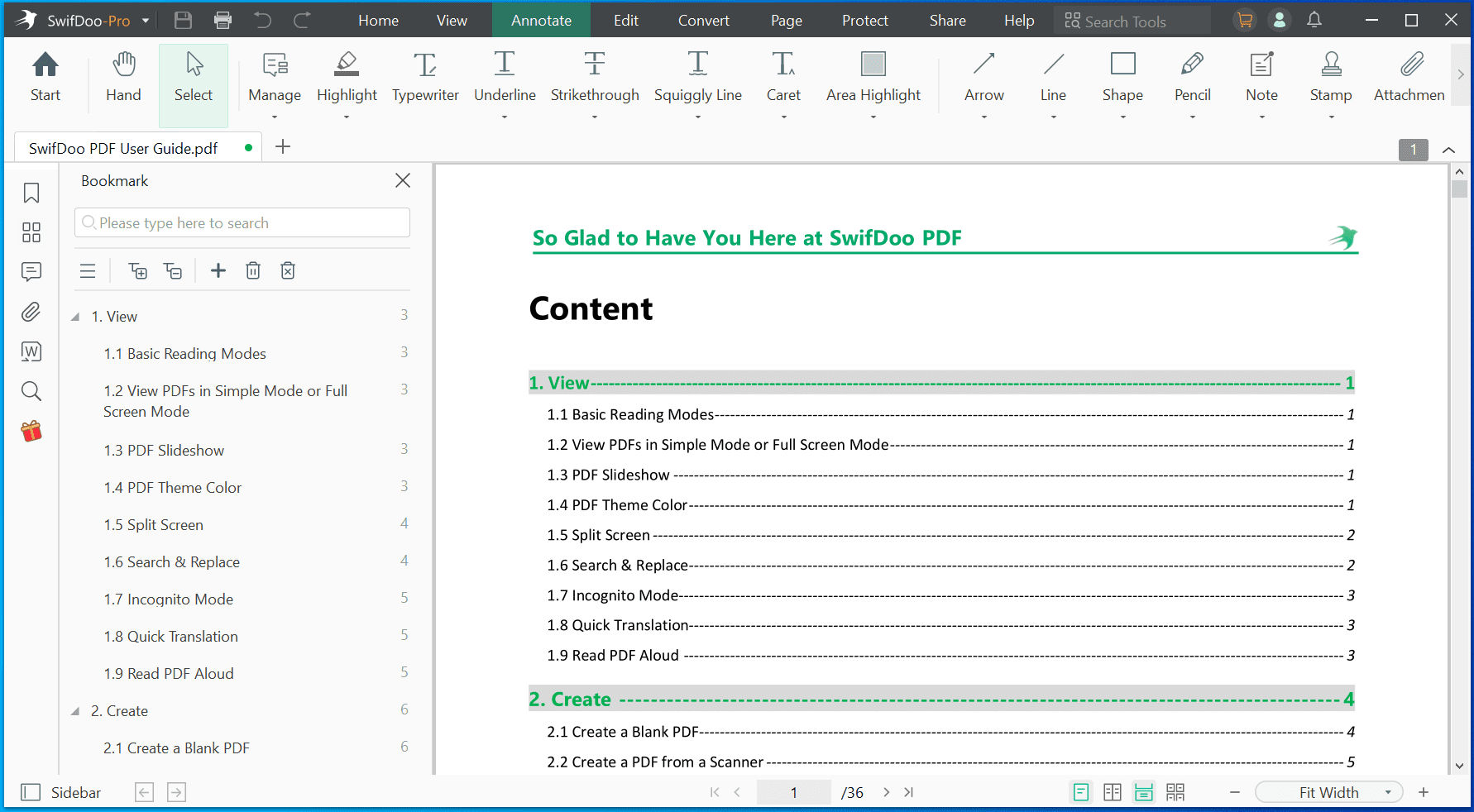Collapse the '1. View' bookmark tree
This screenshot has height=812, width=1474.
[x=75, y=317]
